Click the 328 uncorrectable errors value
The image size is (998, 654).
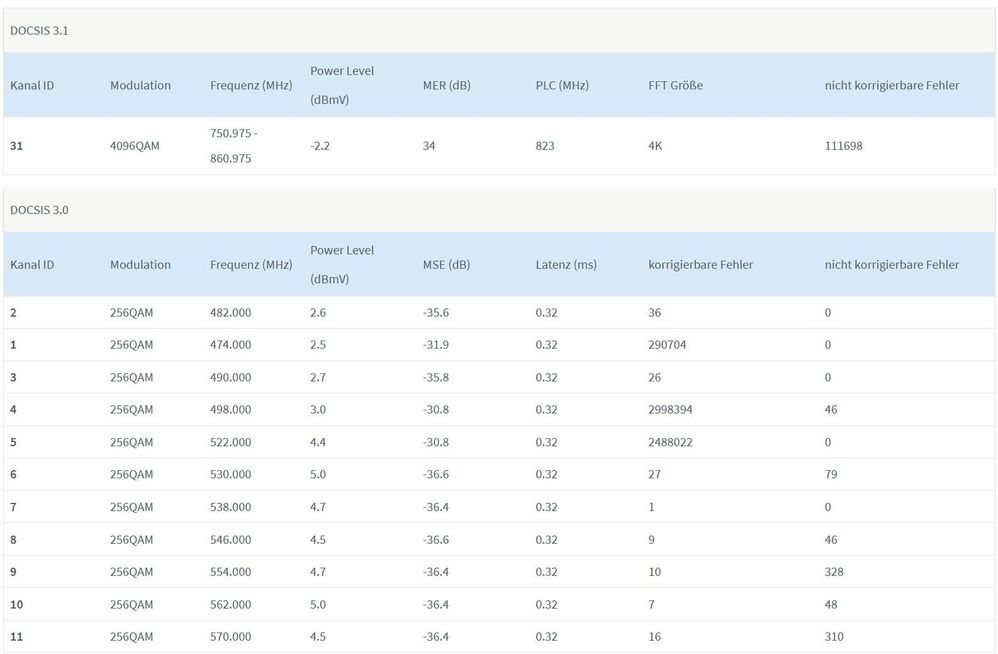834,572
